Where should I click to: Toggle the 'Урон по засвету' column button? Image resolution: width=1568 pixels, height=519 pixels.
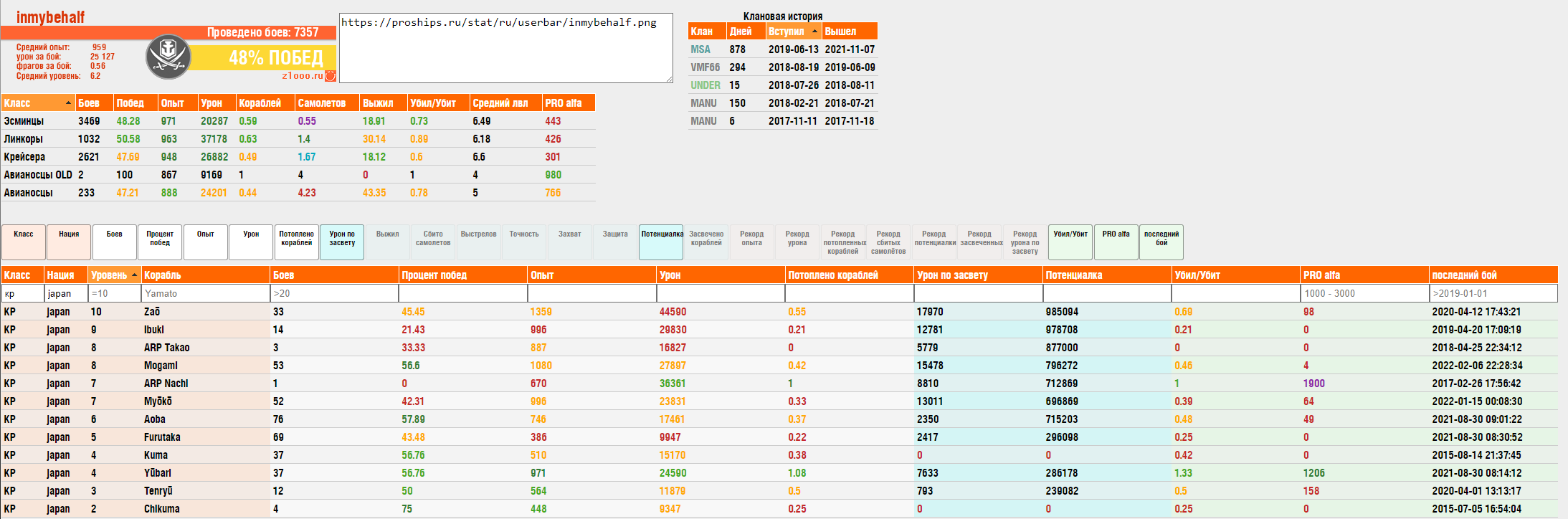pyautogui.click(x=342, y=242)
